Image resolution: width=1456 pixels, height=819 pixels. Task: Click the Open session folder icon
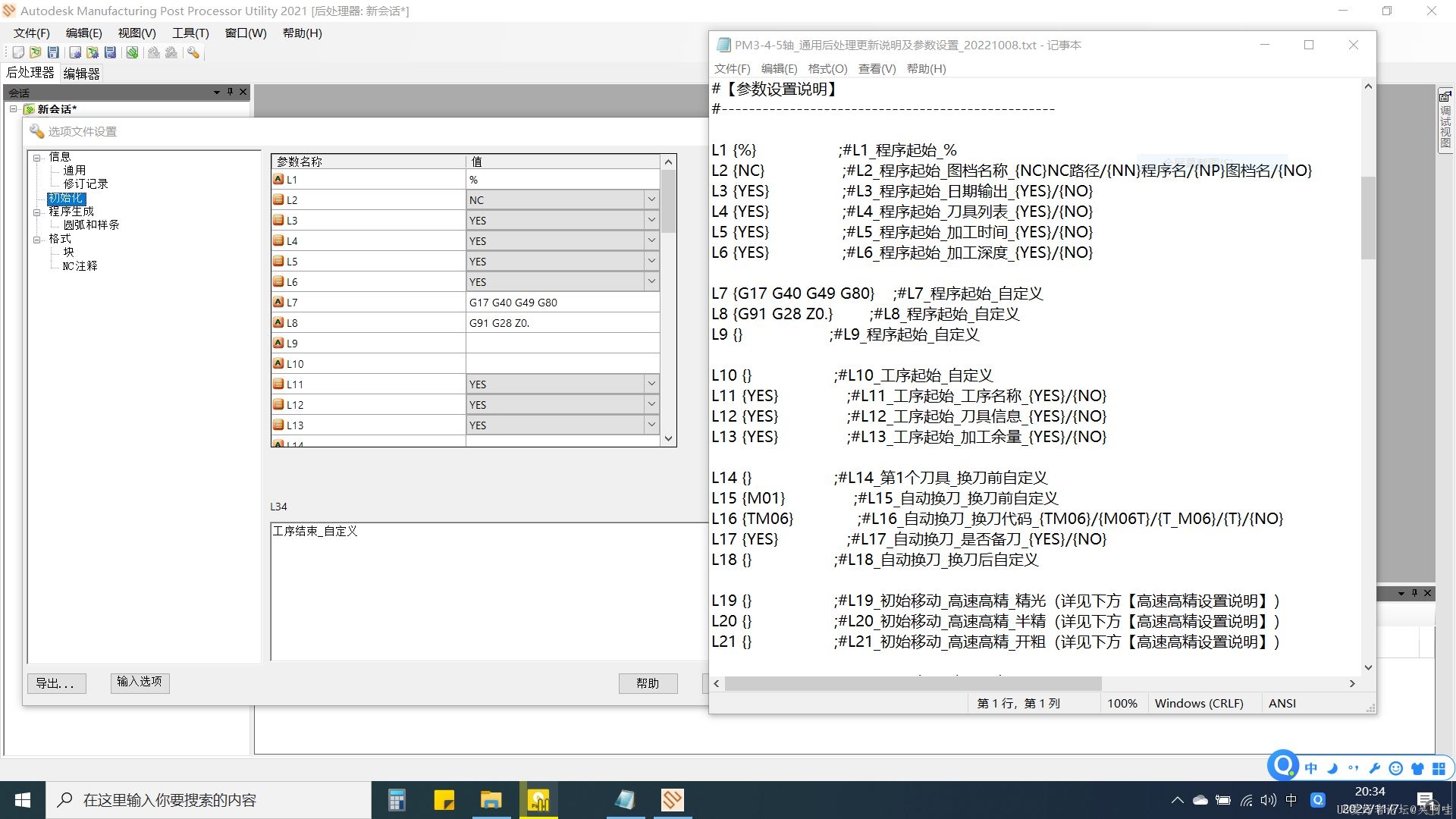point(36,52)
